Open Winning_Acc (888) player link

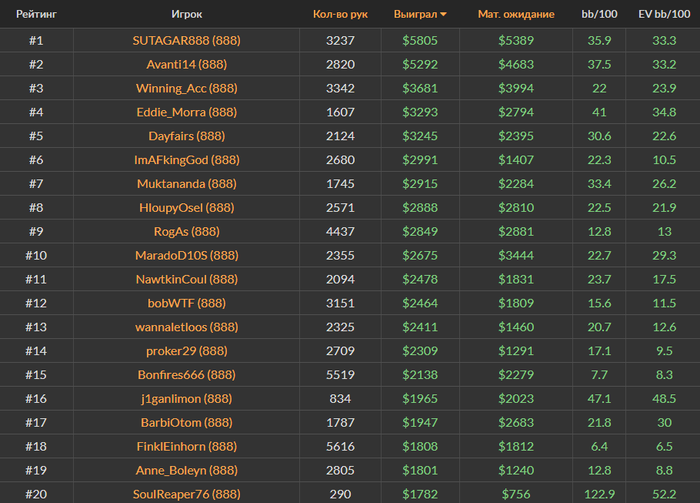(x=186, y=88)
